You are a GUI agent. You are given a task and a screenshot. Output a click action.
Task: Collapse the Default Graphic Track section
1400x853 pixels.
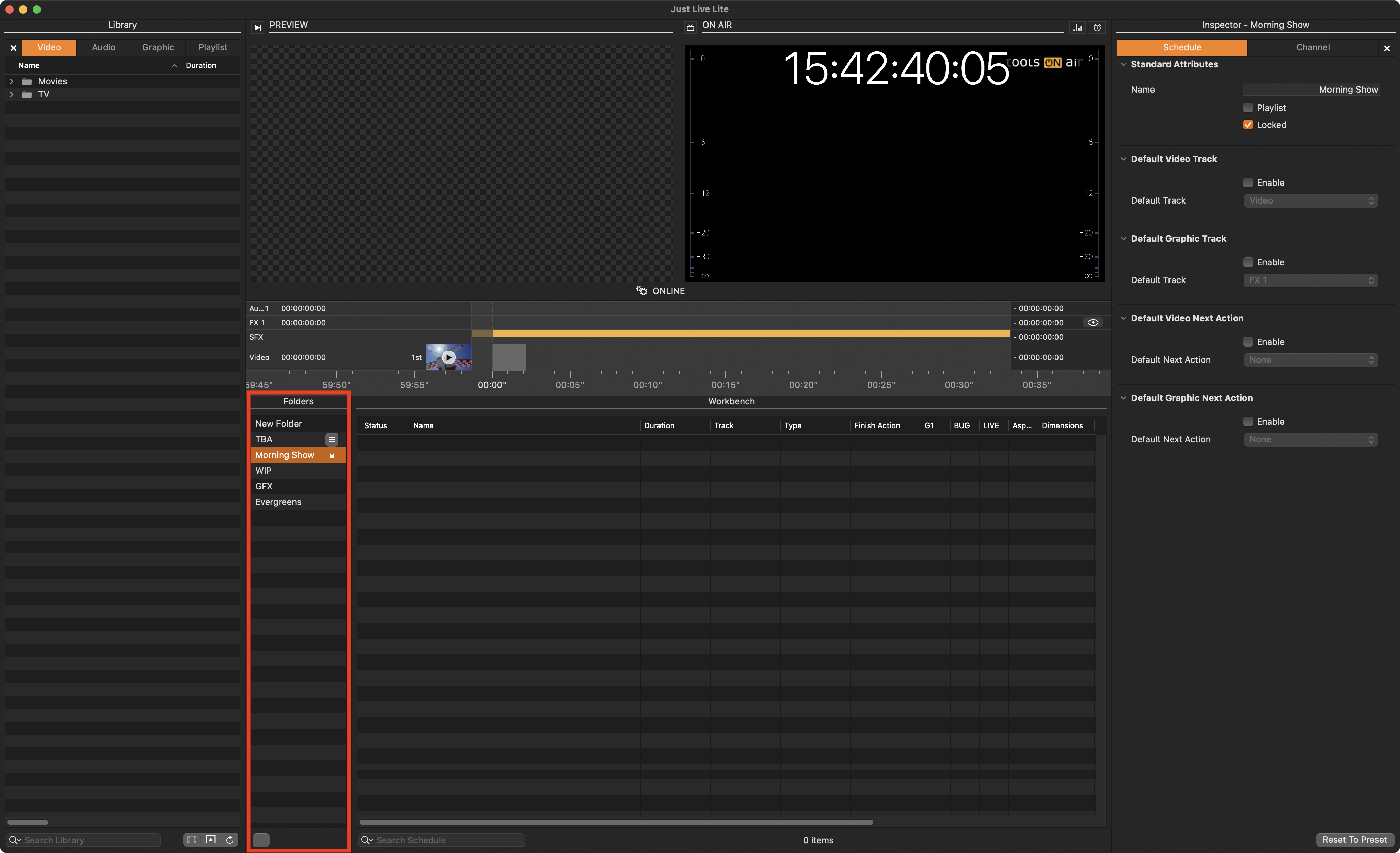[x=1123, y=239]
